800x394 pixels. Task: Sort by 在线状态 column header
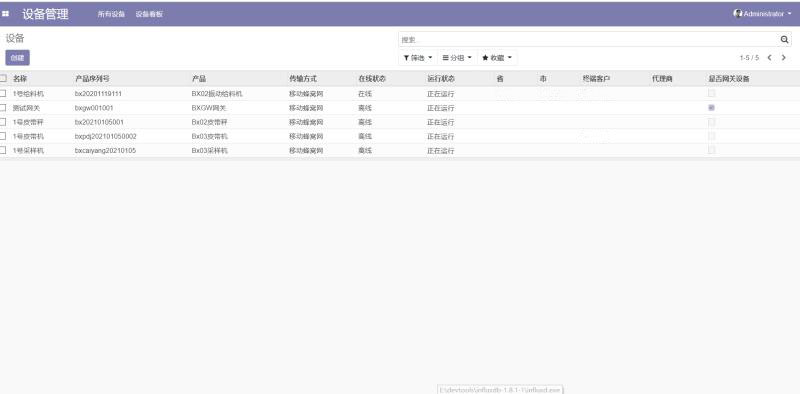point(372,79)
